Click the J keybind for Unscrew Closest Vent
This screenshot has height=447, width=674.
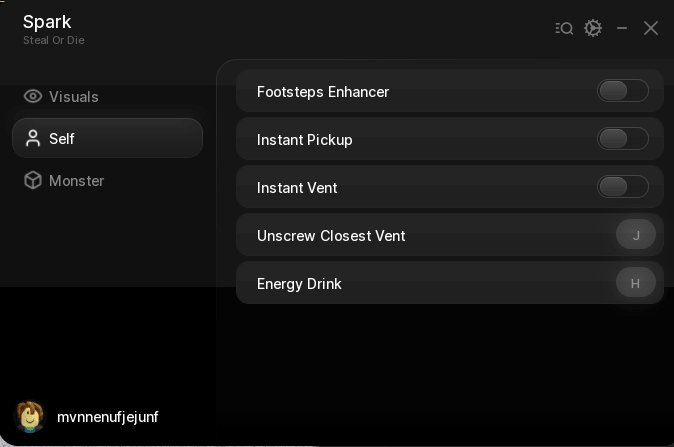[636, 235]
